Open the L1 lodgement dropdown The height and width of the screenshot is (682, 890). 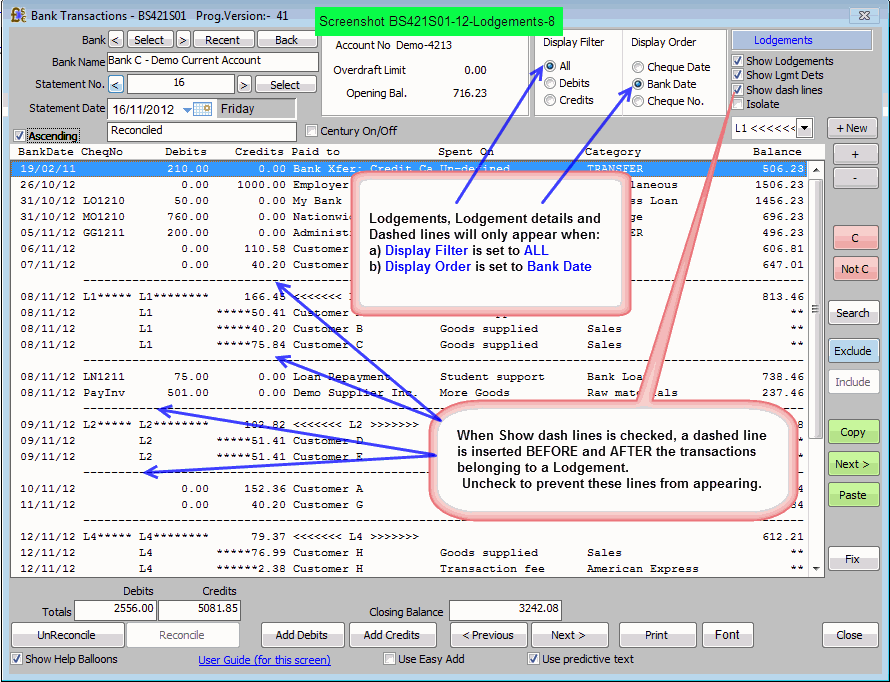coord(804,128)
